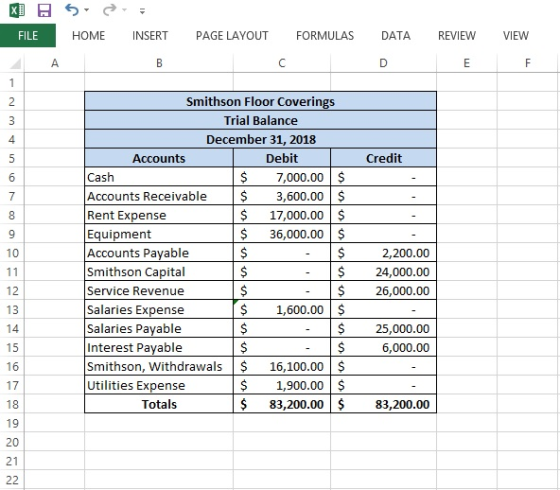Select the 83,200.00 total credit cell
The width and height of the screenshot is (560, 490).
384,404
